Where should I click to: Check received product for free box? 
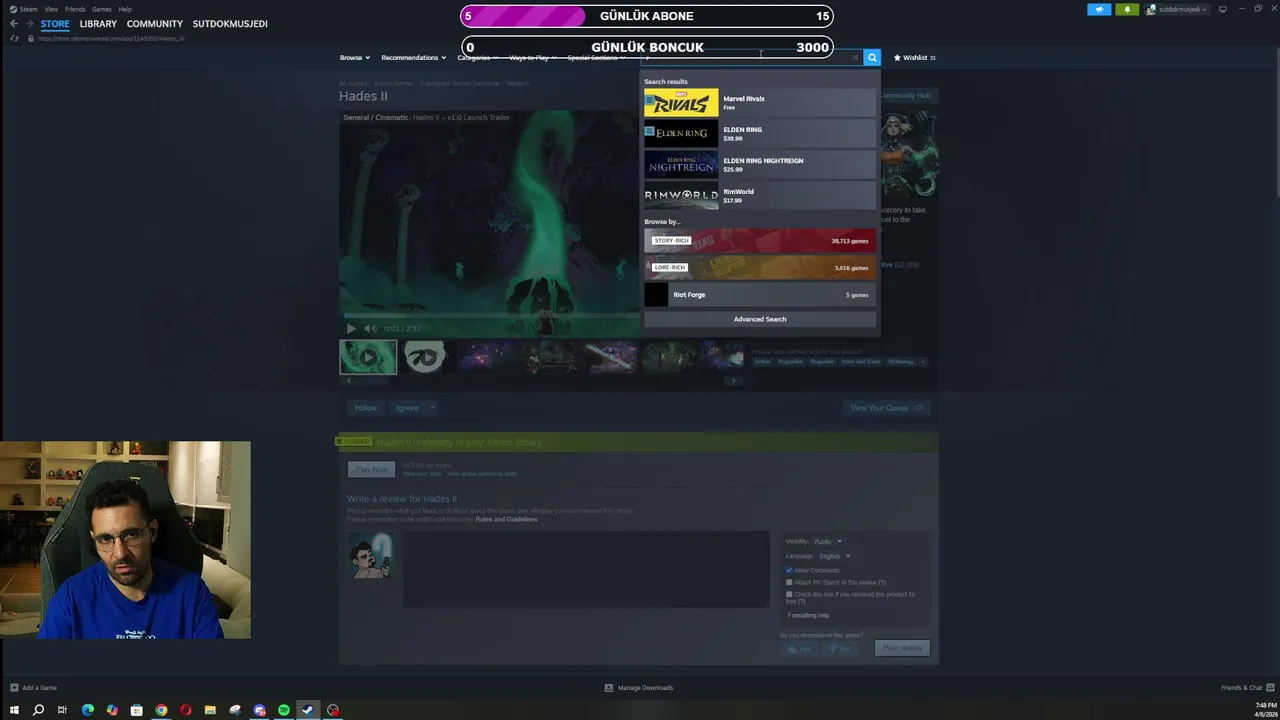point(789,594)
